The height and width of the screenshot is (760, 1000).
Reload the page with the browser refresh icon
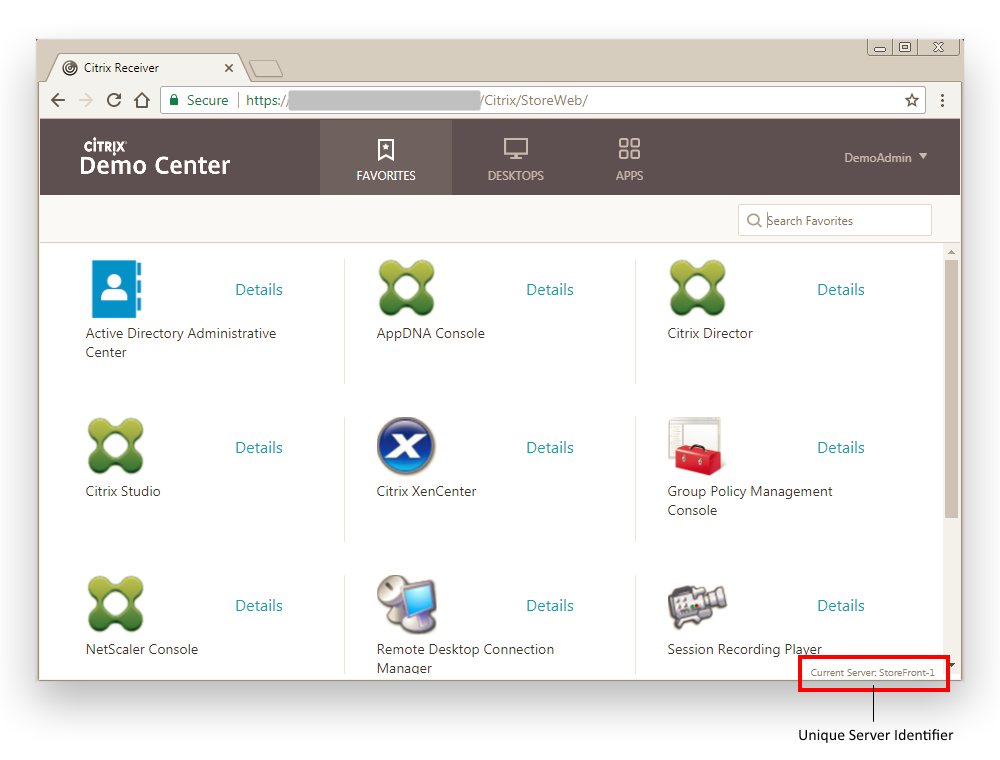point(114,100)
